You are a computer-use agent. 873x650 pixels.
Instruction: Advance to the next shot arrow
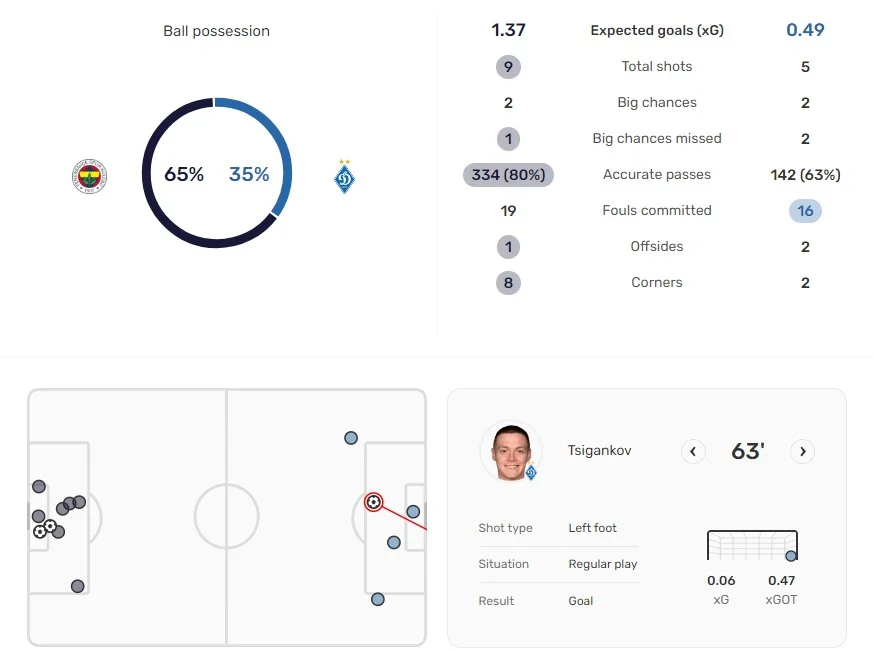[x=802, y=452]
